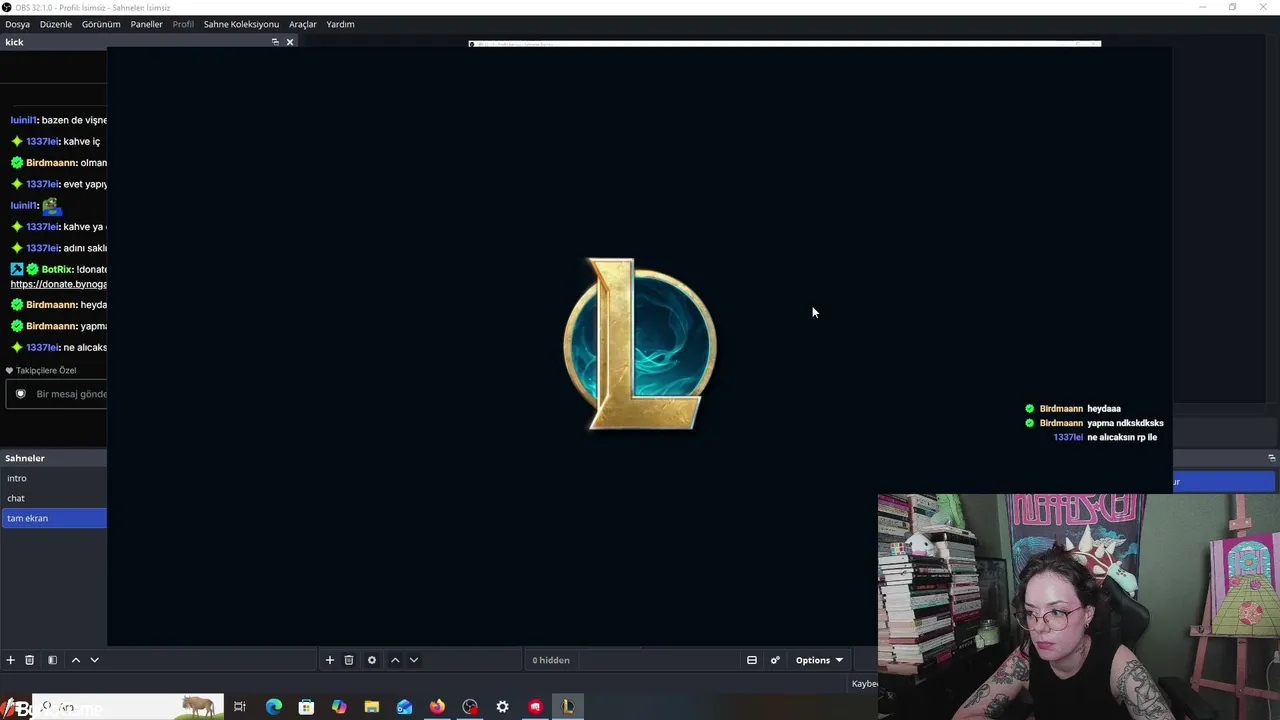
Task: Add a new source with the plus icon left of '0 hidden'
Action: point(329,660)
